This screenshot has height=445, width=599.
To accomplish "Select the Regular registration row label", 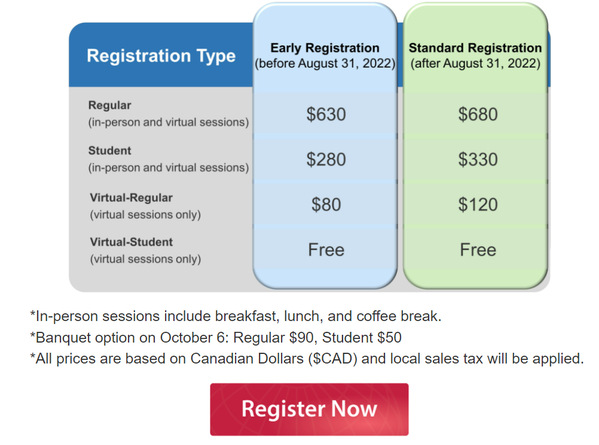I will [168, 114].
